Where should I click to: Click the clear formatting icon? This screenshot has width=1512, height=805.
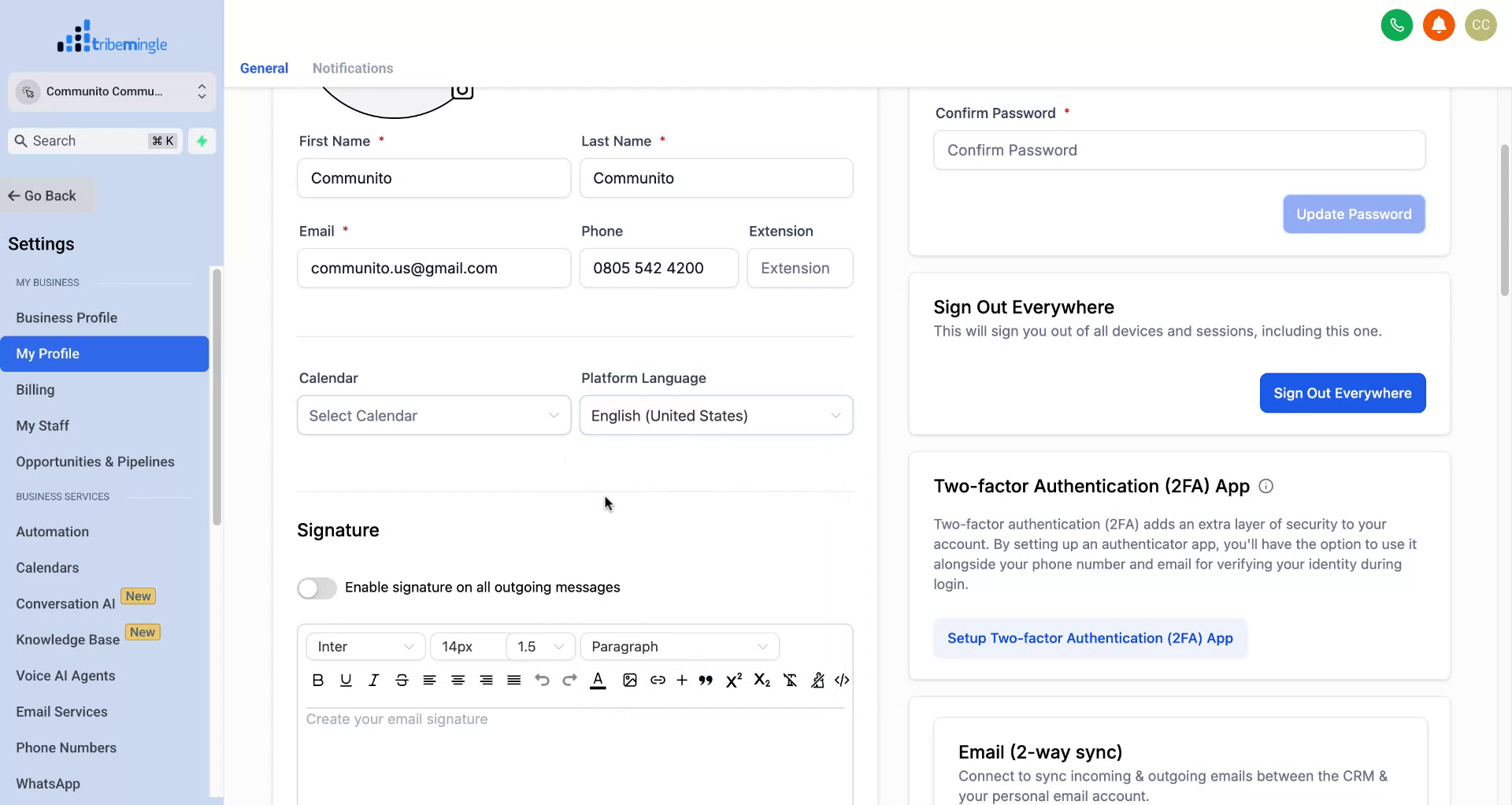(x=790, y=680)
